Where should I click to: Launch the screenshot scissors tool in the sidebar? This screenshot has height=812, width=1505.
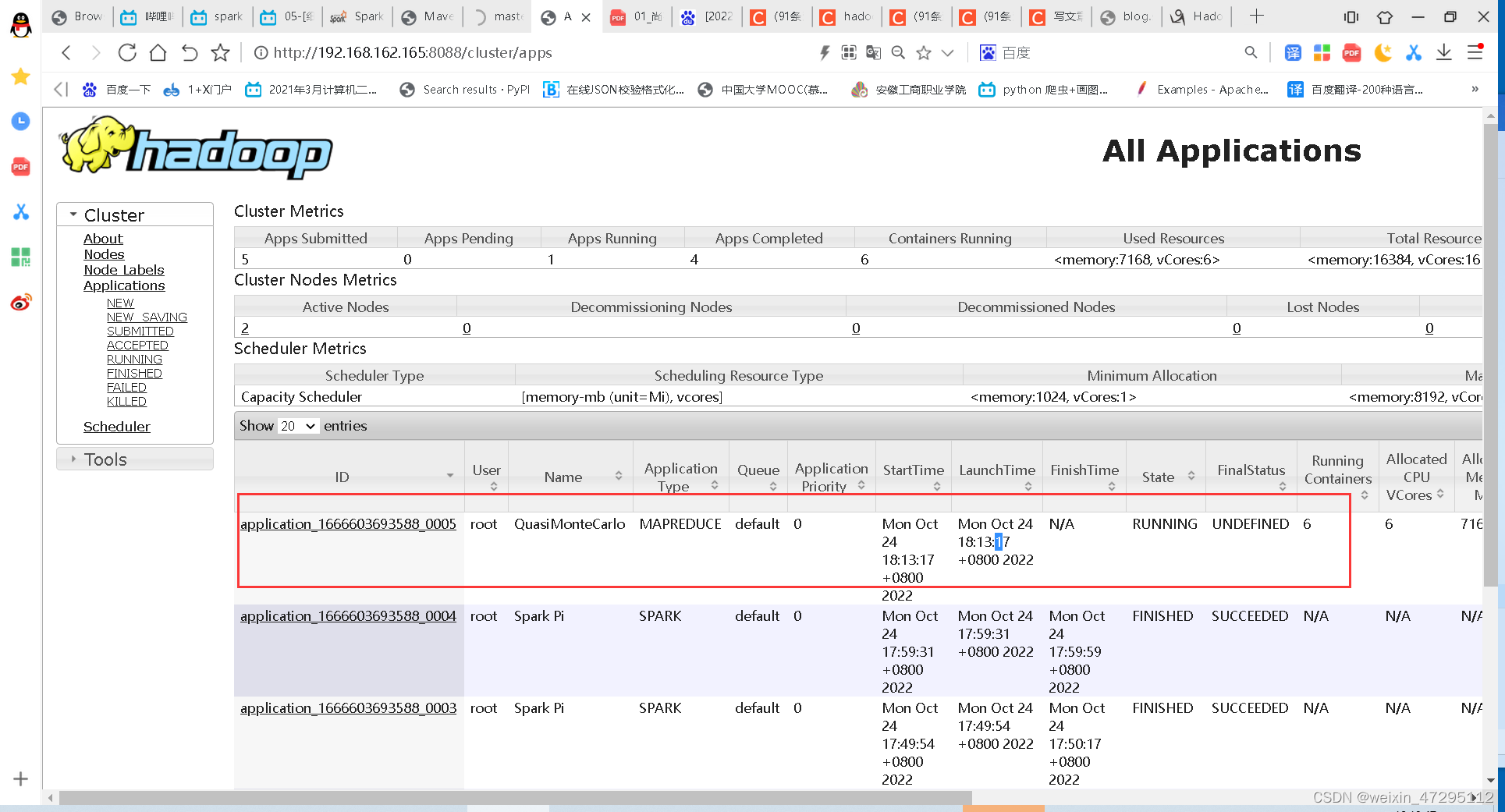coord(20,211)
